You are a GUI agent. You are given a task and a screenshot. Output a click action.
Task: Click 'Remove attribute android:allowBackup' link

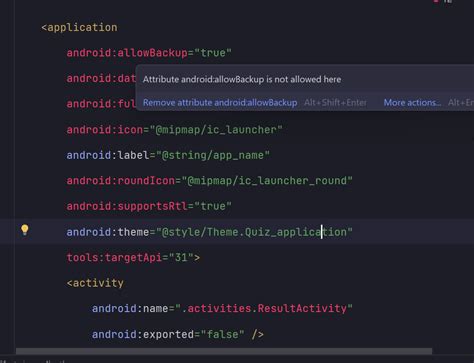pos(220,102)
